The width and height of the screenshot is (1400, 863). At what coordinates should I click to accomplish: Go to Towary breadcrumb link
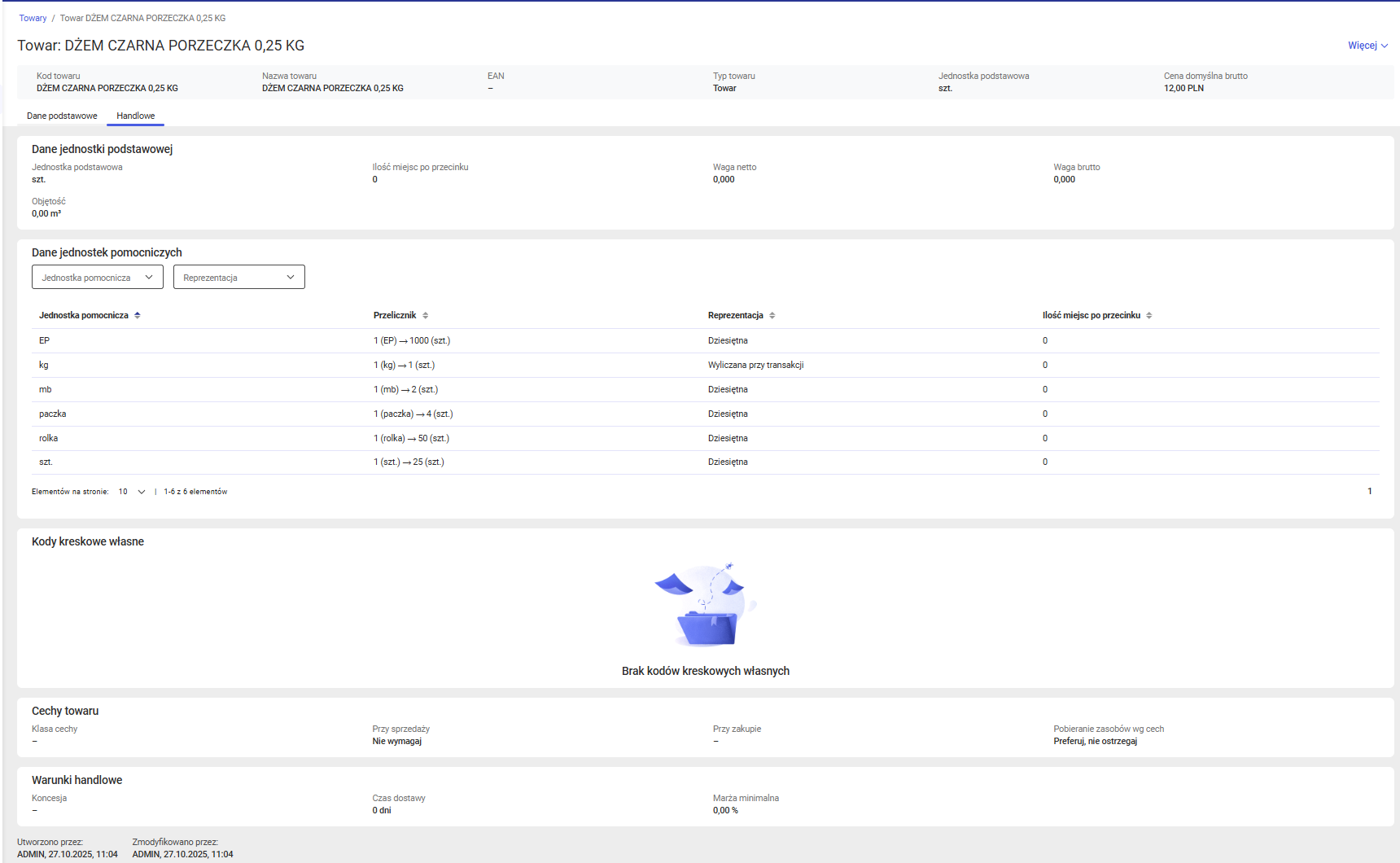click(33, 18)
